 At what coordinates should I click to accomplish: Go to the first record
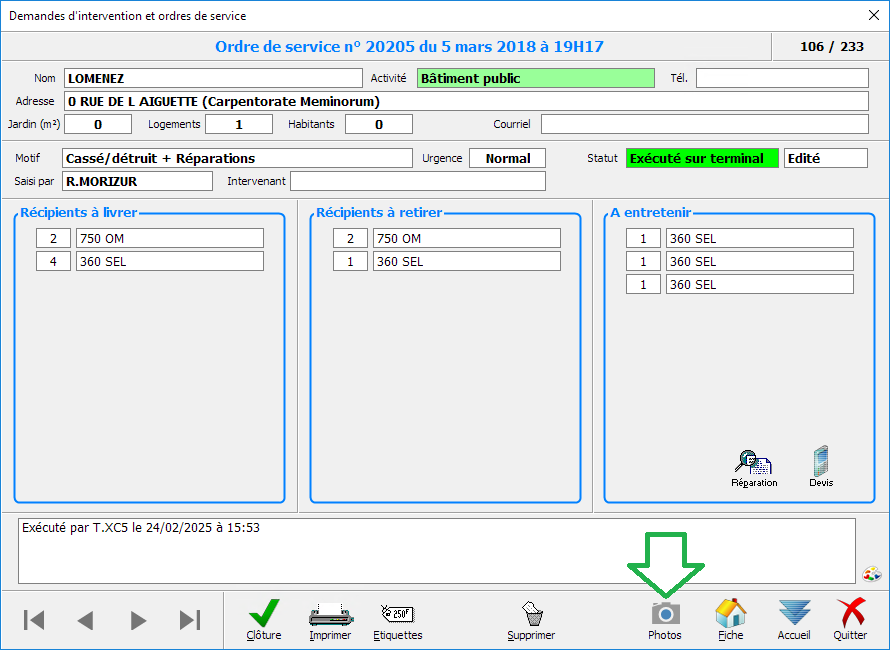point(34,620)
